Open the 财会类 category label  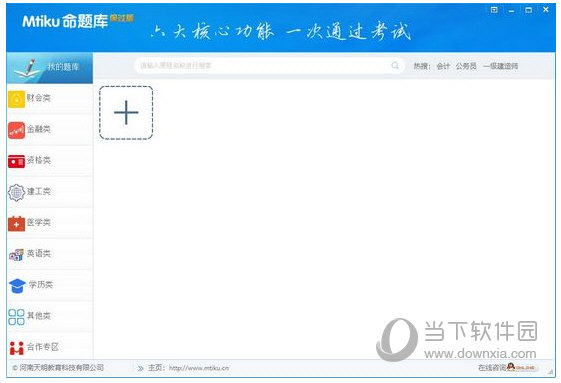(x=39, y=98)
